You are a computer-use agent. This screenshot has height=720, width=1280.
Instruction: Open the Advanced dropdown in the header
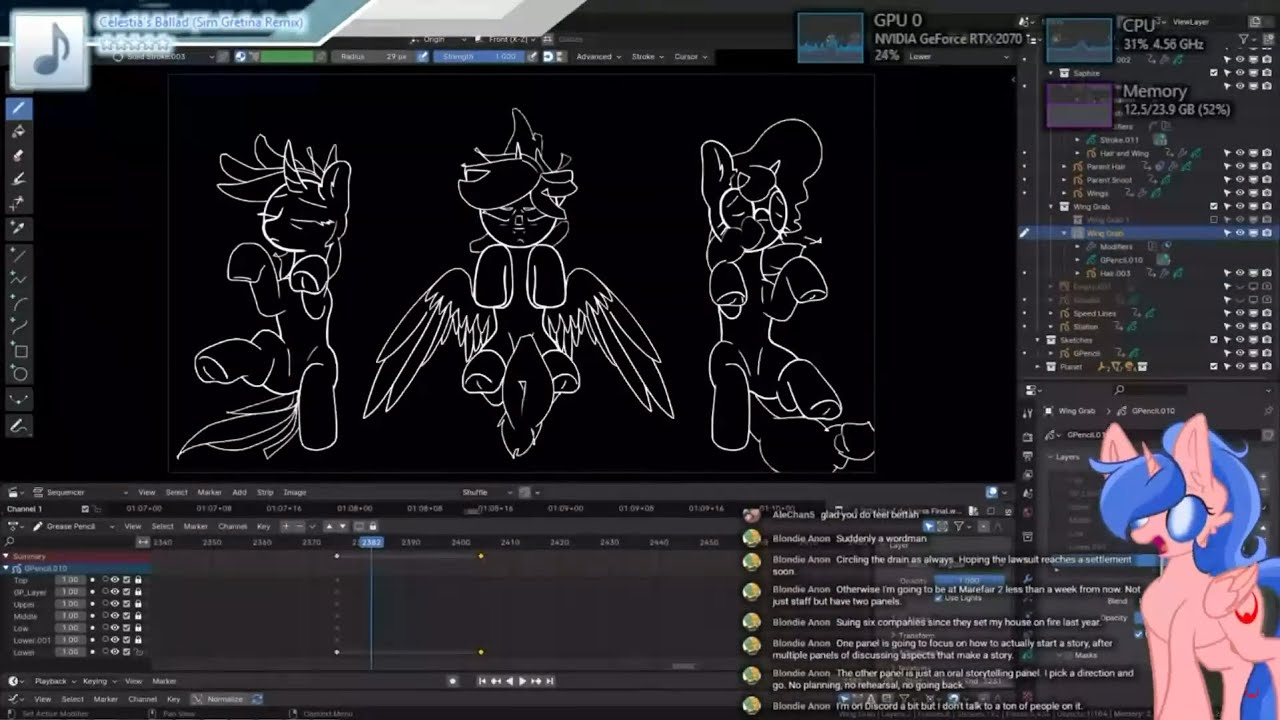click(597, 57)
